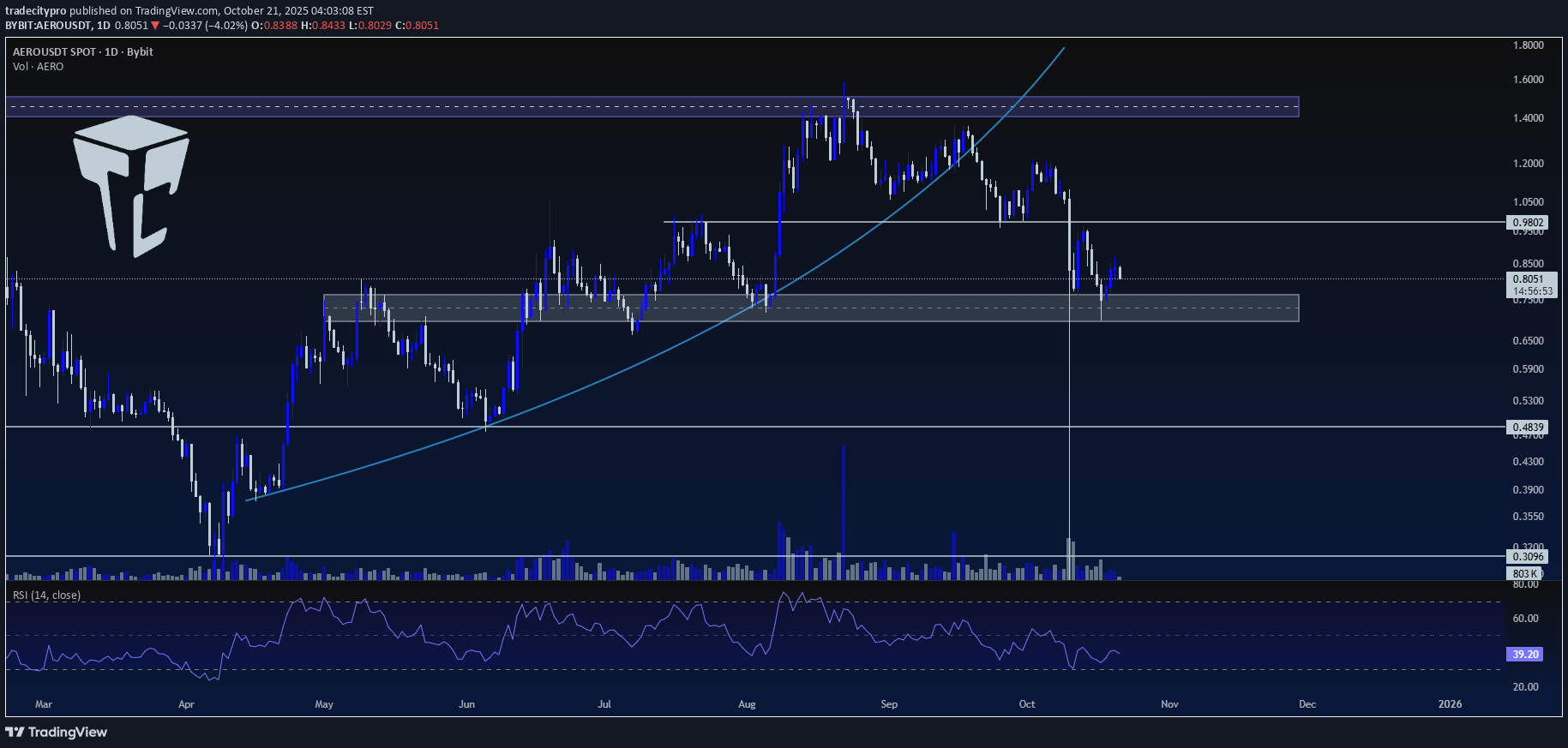The height and width of the screenshot is (748, 1568).
Task: Click the 2026 label on time axis
Action: pyautogui.click(x=1450, y=704)
